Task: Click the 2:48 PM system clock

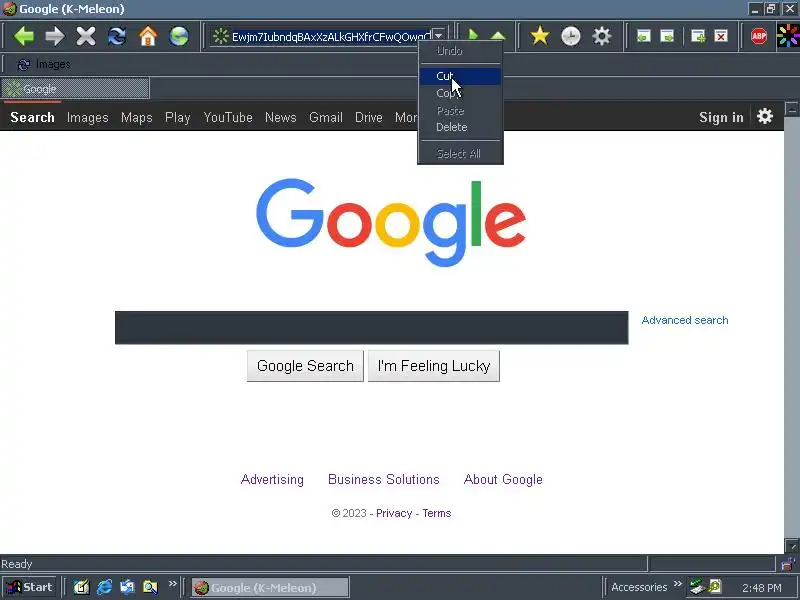Action: click(762, 588)
